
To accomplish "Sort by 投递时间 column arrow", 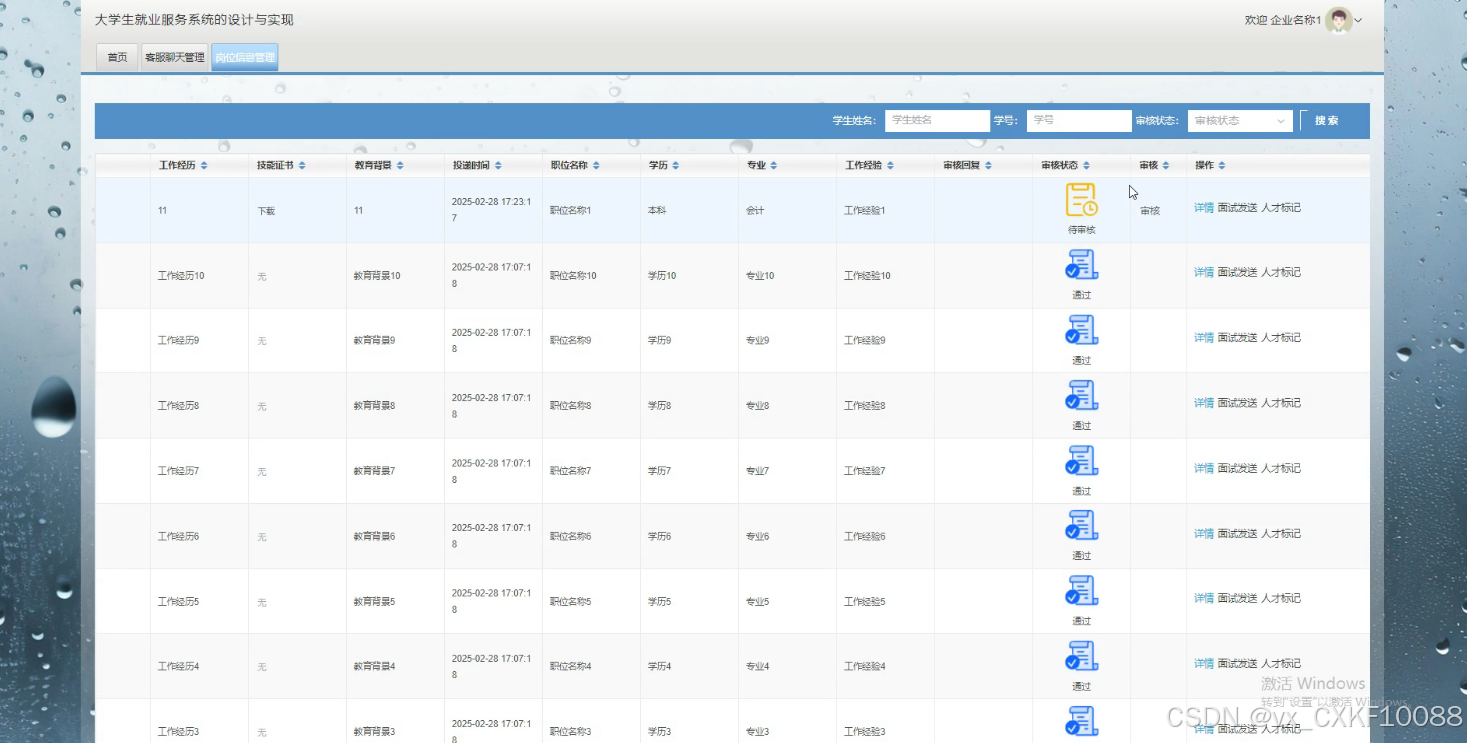I will point(498,165).
